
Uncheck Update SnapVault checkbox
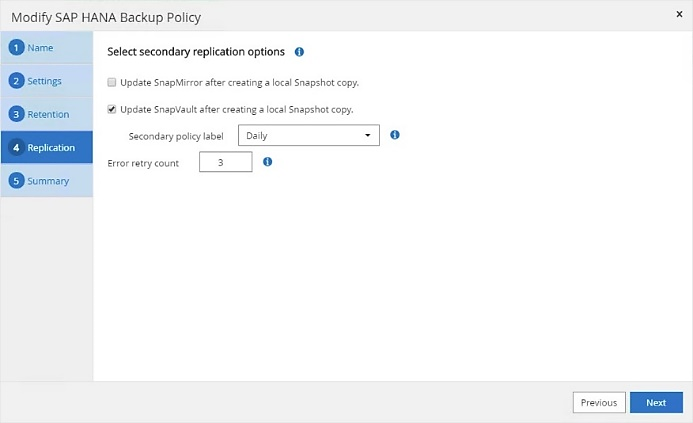tap(113, 109)
